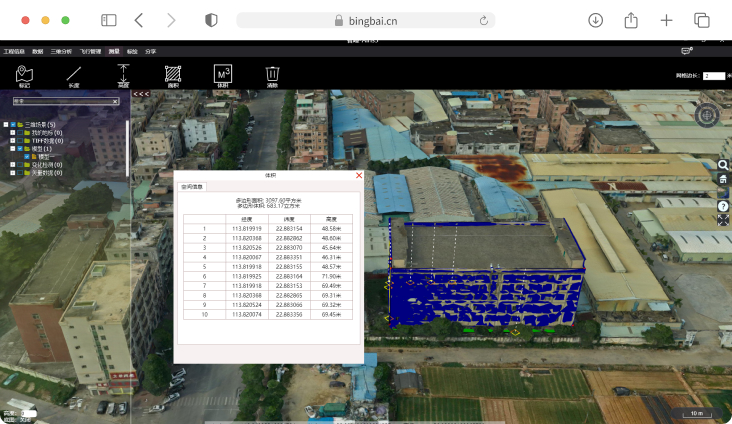Viewport: 732px width, 424px height.
Task: Click the help question mark icon
Action: (723, 205)
